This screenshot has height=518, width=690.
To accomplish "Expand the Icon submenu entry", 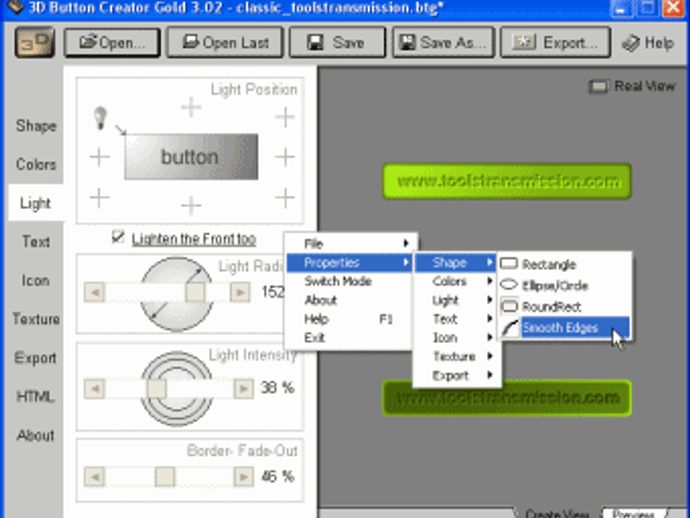I will pyautogui.click(x=457, y=338).
